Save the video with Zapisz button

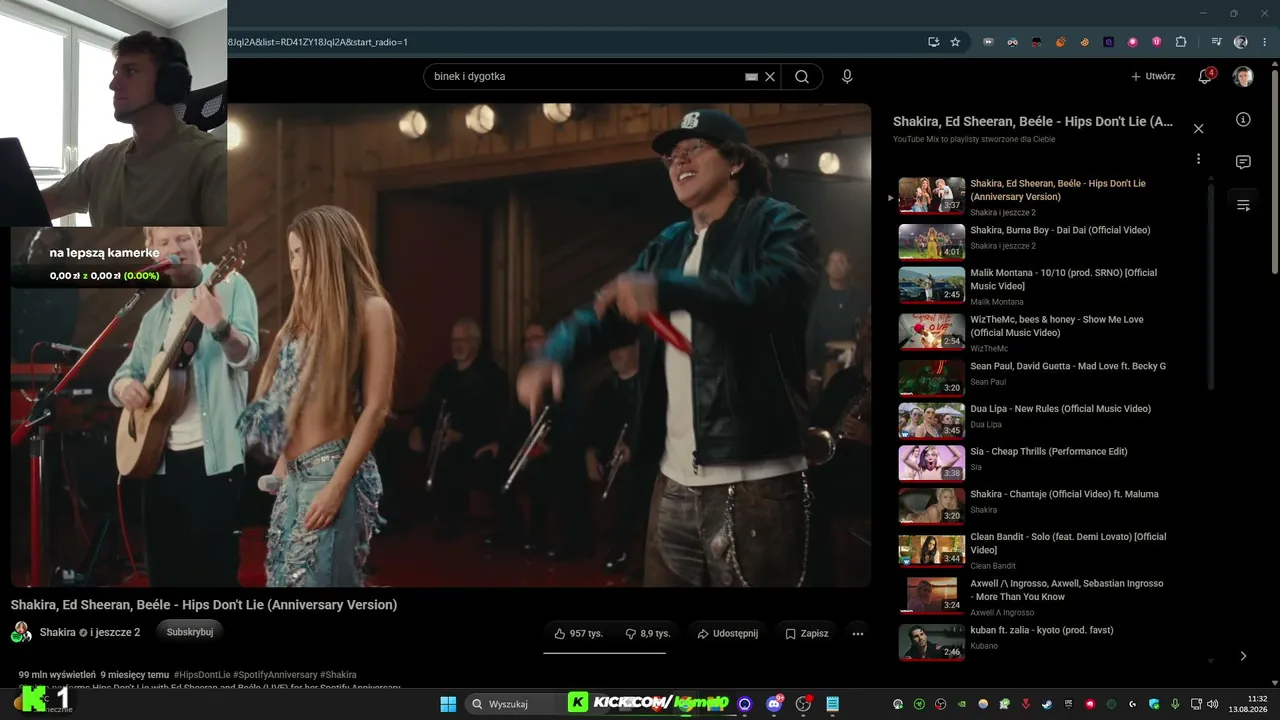click(x=807, y=633)
